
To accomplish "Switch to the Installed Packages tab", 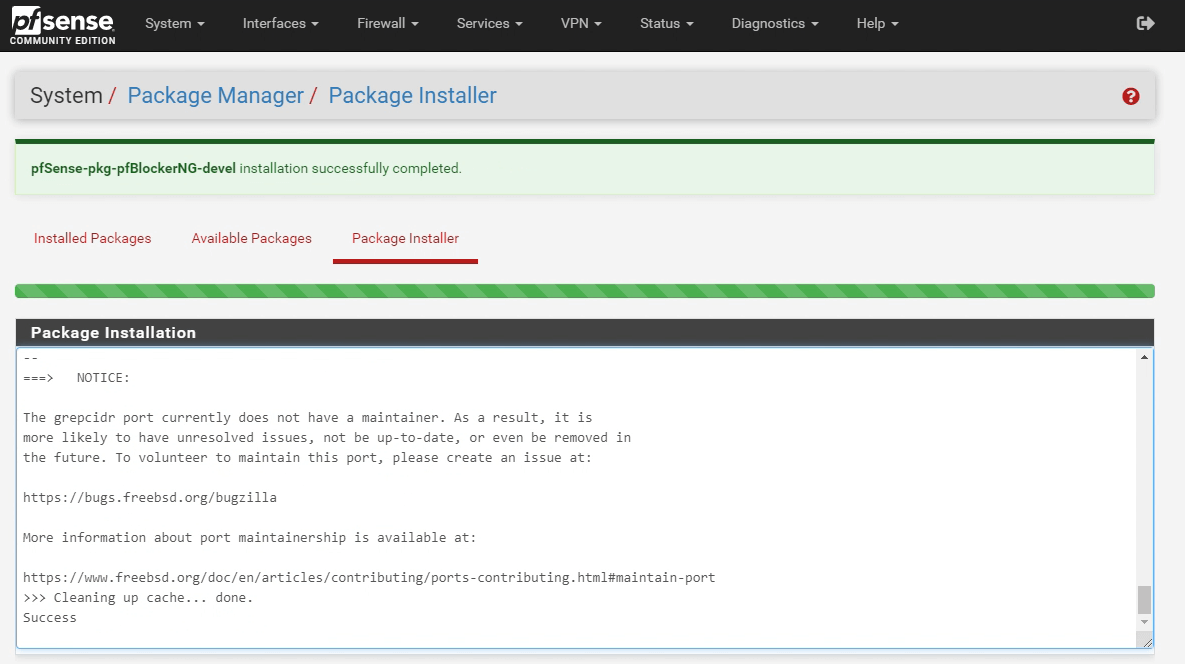I will [x=92, y=238].
